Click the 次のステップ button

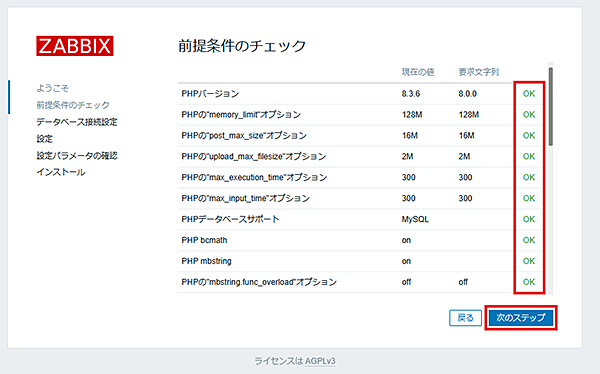click(x=521, y=317)
